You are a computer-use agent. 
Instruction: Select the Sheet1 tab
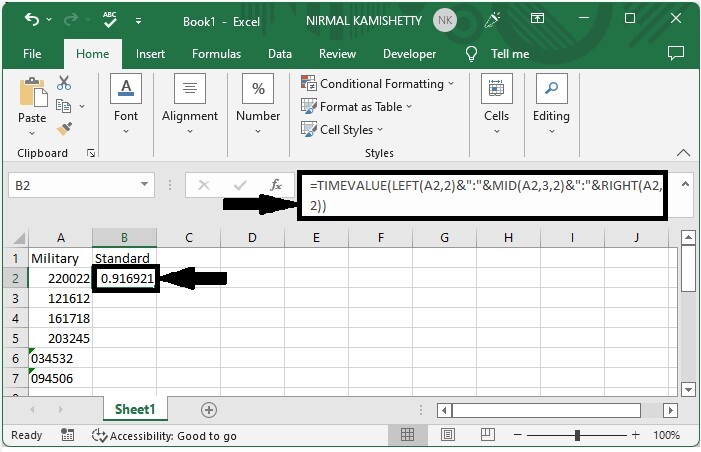click(135, 409)
